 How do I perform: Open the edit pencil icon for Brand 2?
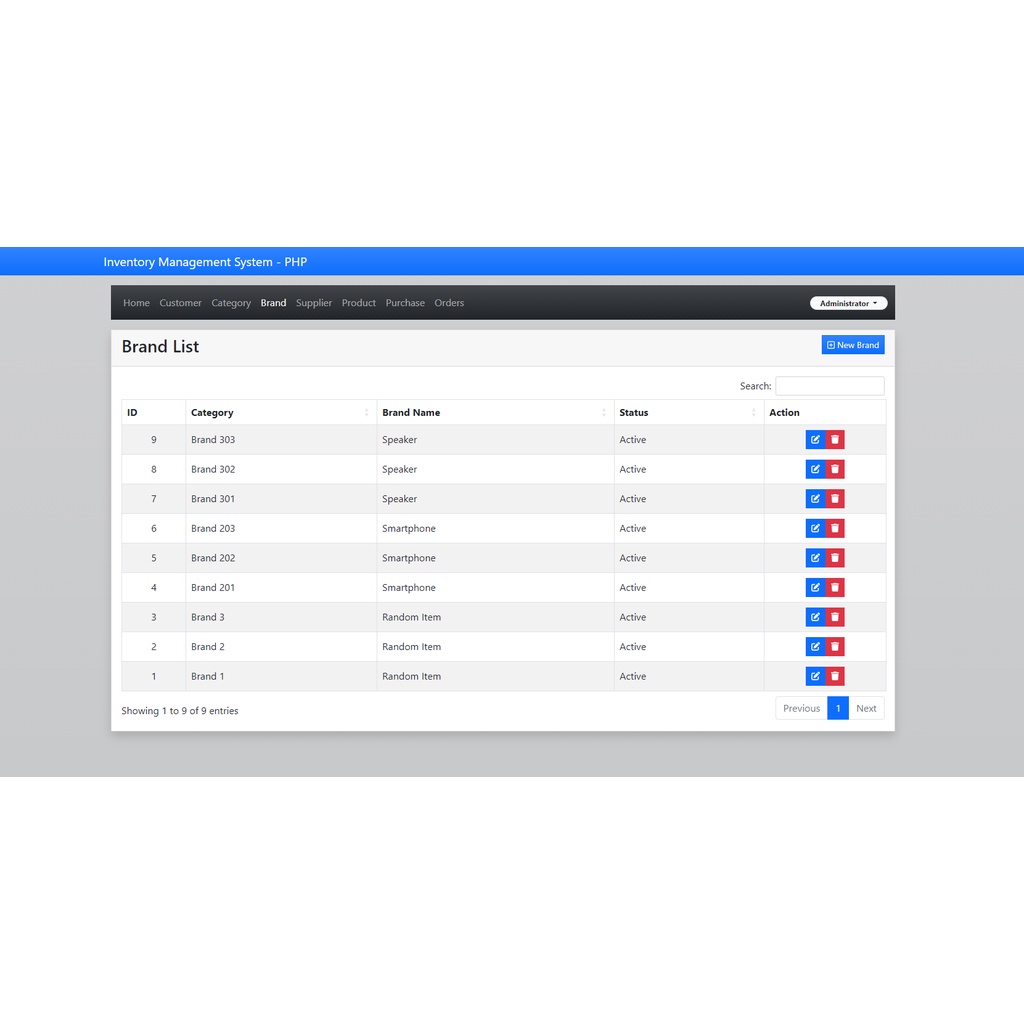(x=815, y=646)
